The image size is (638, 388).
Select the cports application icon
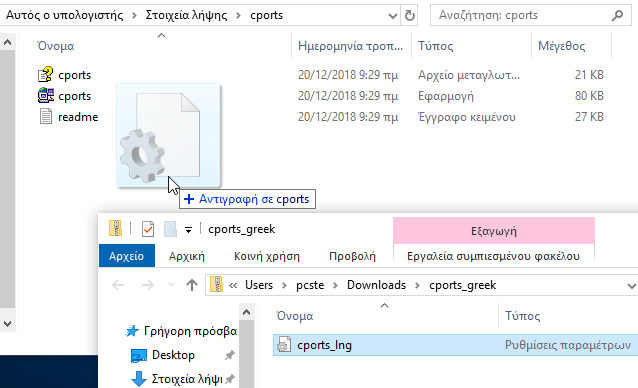coord(46,96)
